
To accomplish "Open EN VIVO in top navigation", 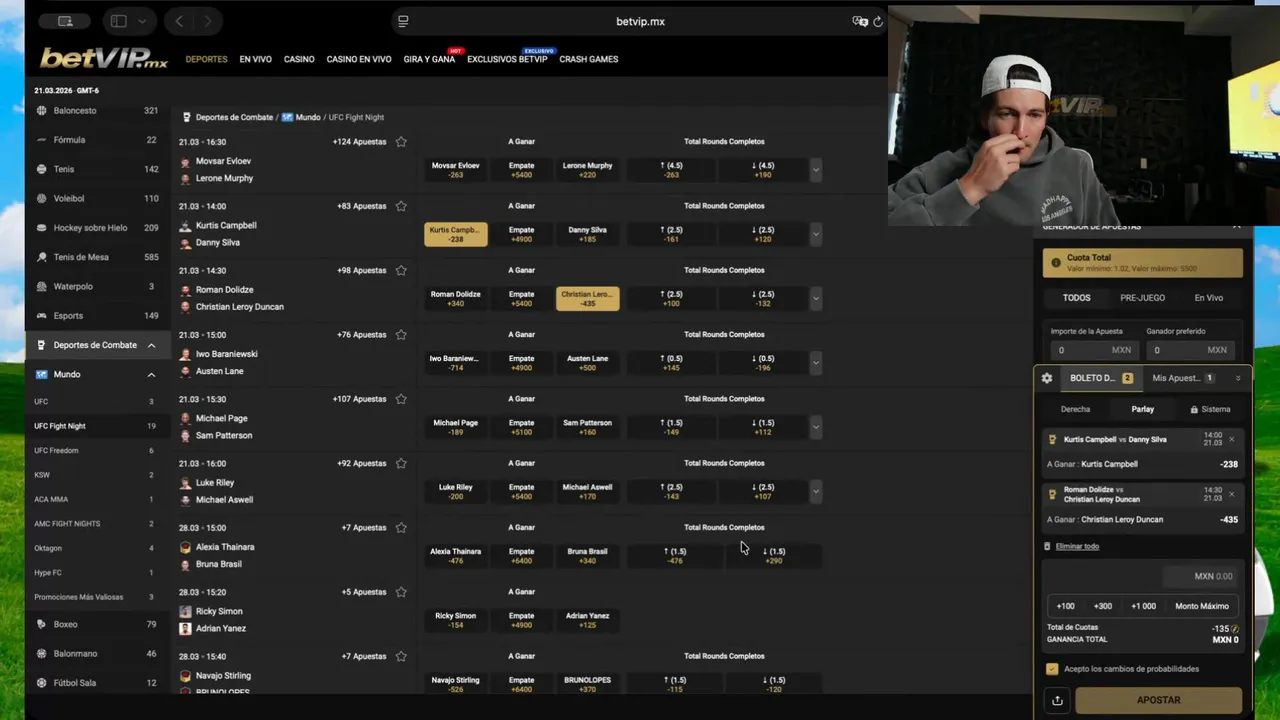I will 255,59.
